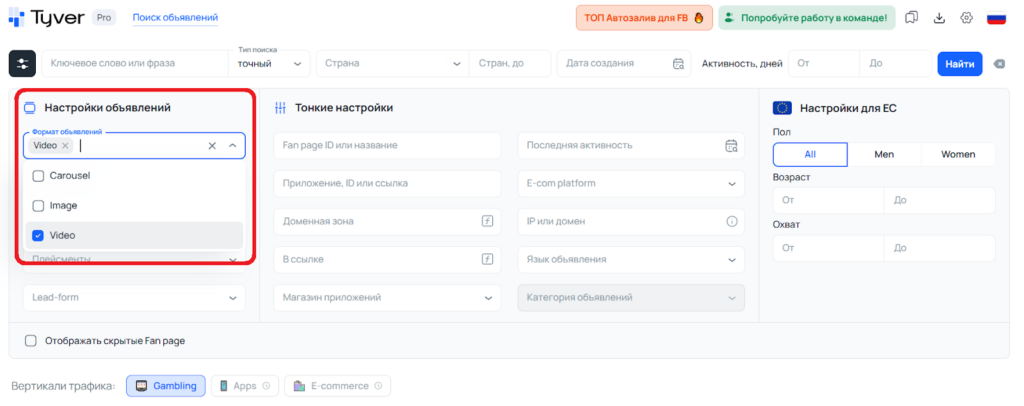Click the clear search backspace icon
The image size is (1024, 406).
click(x=999, y=64)
